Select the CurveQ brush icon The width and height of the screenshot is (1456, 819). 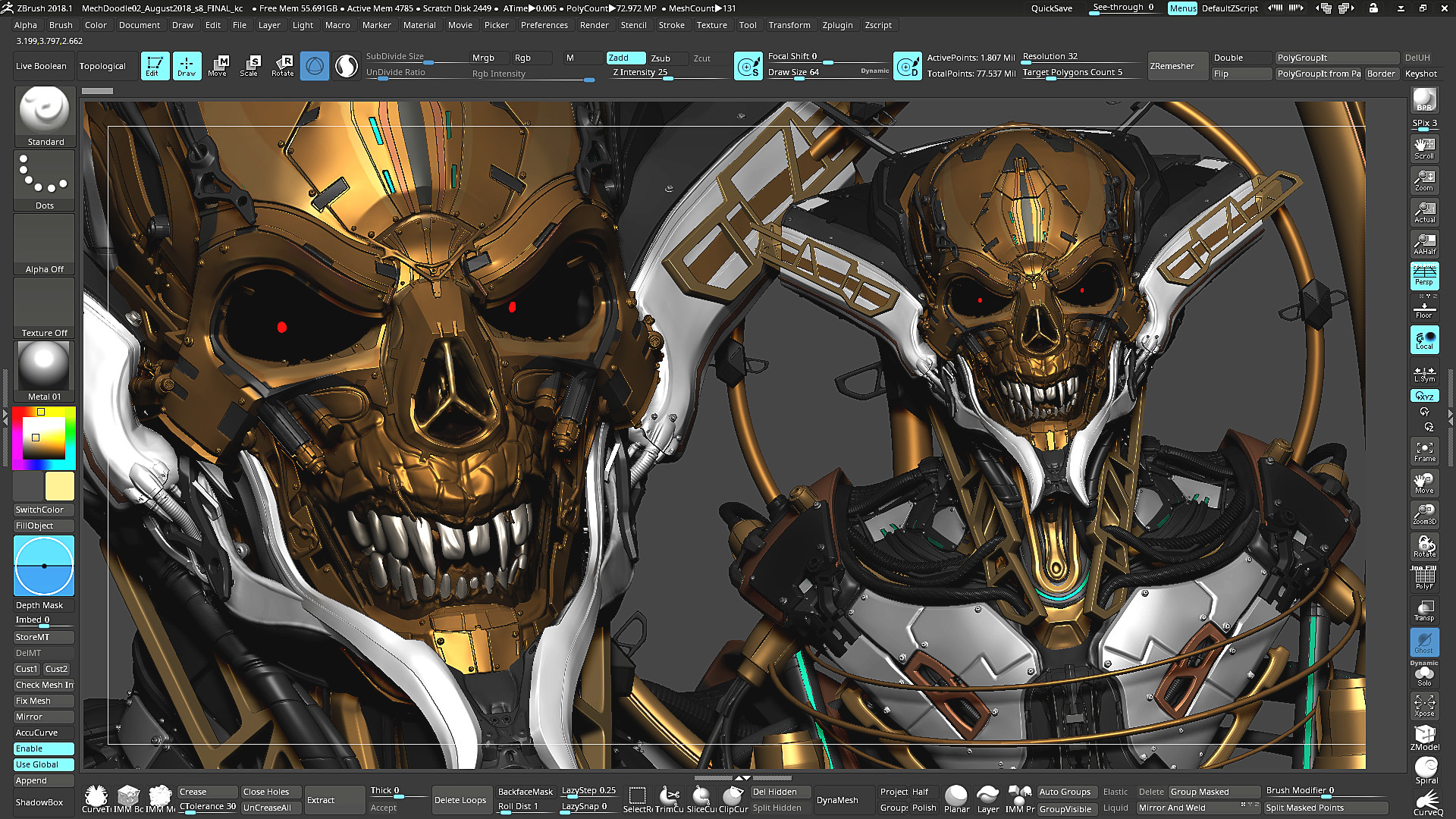pos(1427,803)
